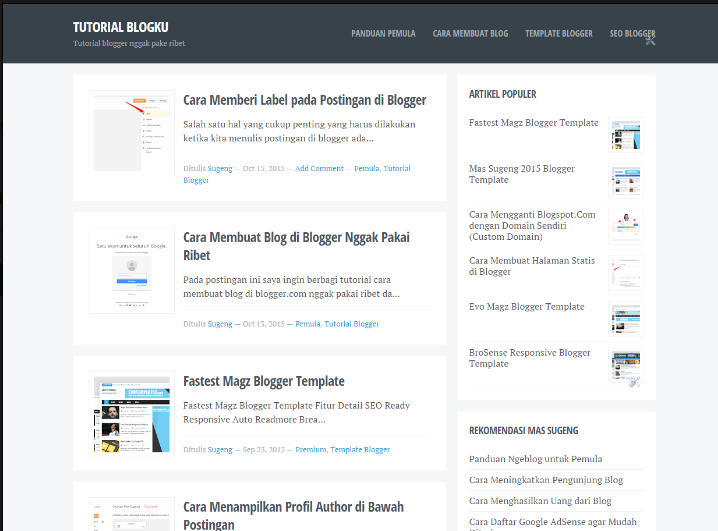Open Cara Daftar Google AdSense recommendation
Image resolution: width=718 pixels, height=531 pixels.
(x=553, y=522)
